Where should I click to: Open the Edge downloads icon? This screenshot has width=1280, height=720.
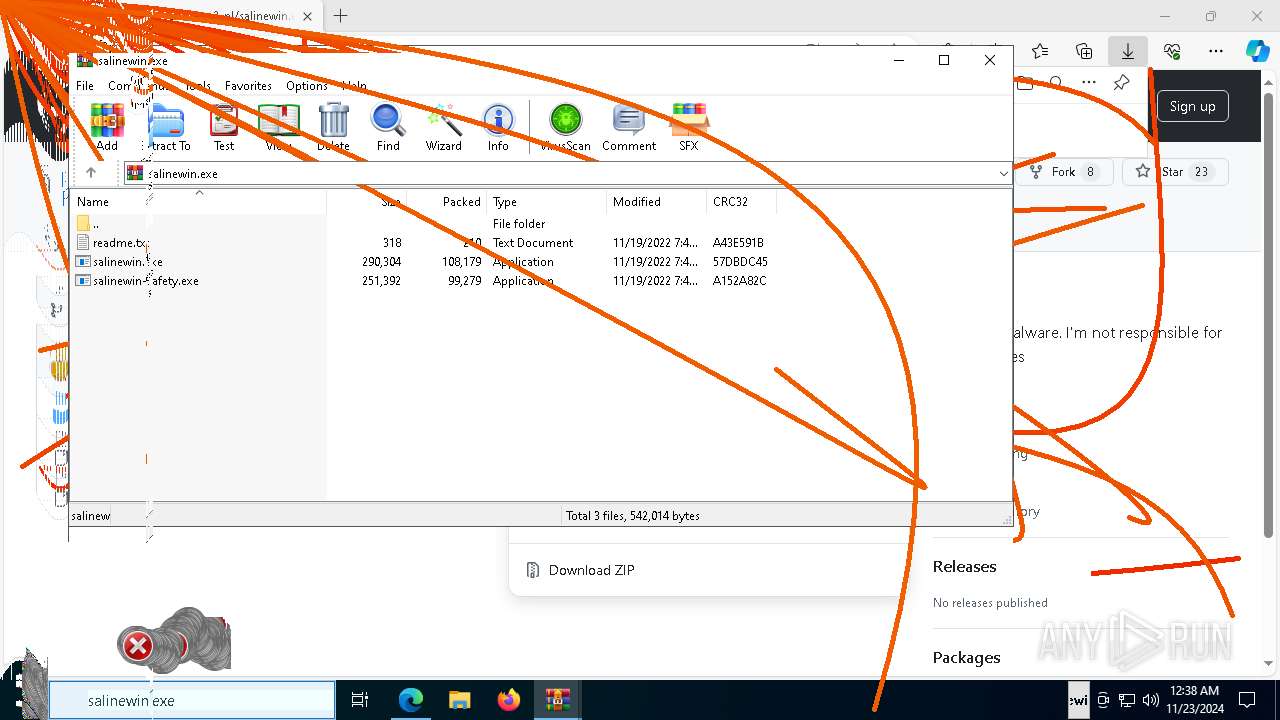coord(1127,51)
